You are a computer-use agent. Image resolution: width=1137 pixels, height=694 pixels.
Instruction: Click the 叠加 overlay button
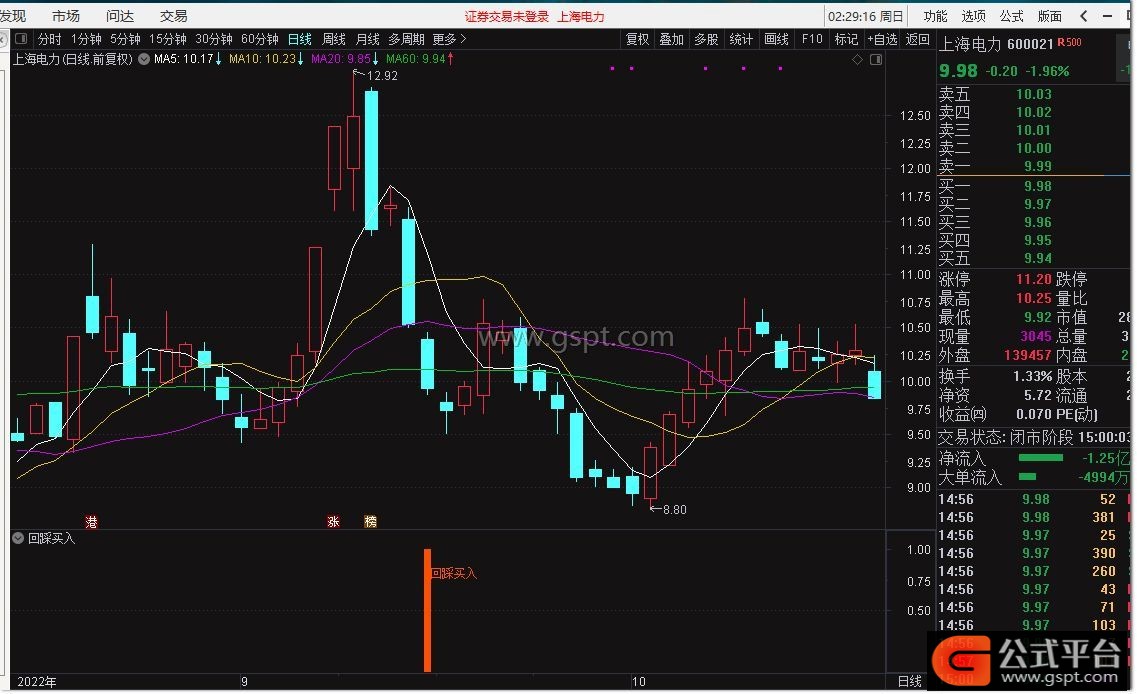click(x=671, y=39)
